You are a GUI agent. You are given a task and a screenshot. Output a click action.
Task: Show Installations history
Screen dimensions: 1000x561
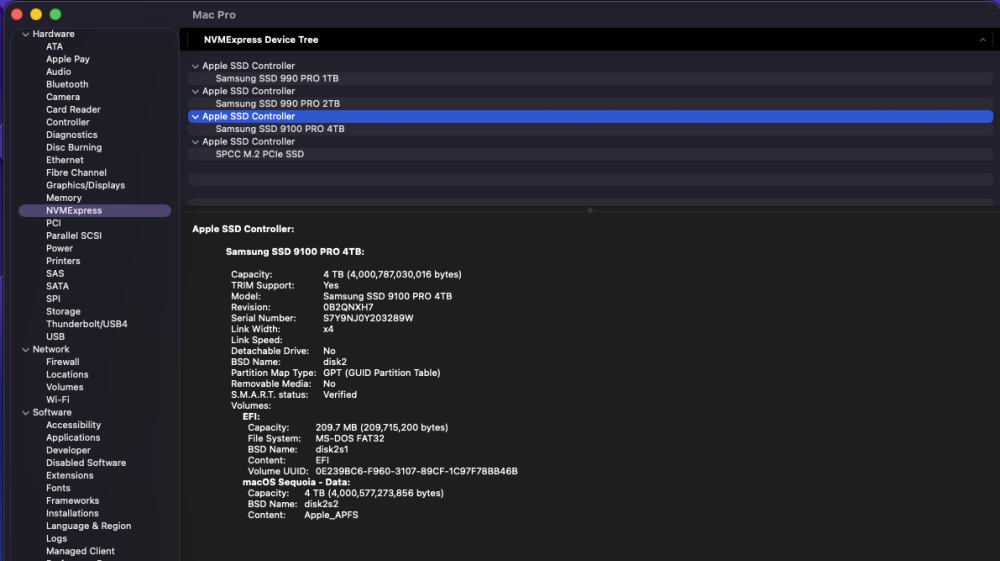click(72, 513)
